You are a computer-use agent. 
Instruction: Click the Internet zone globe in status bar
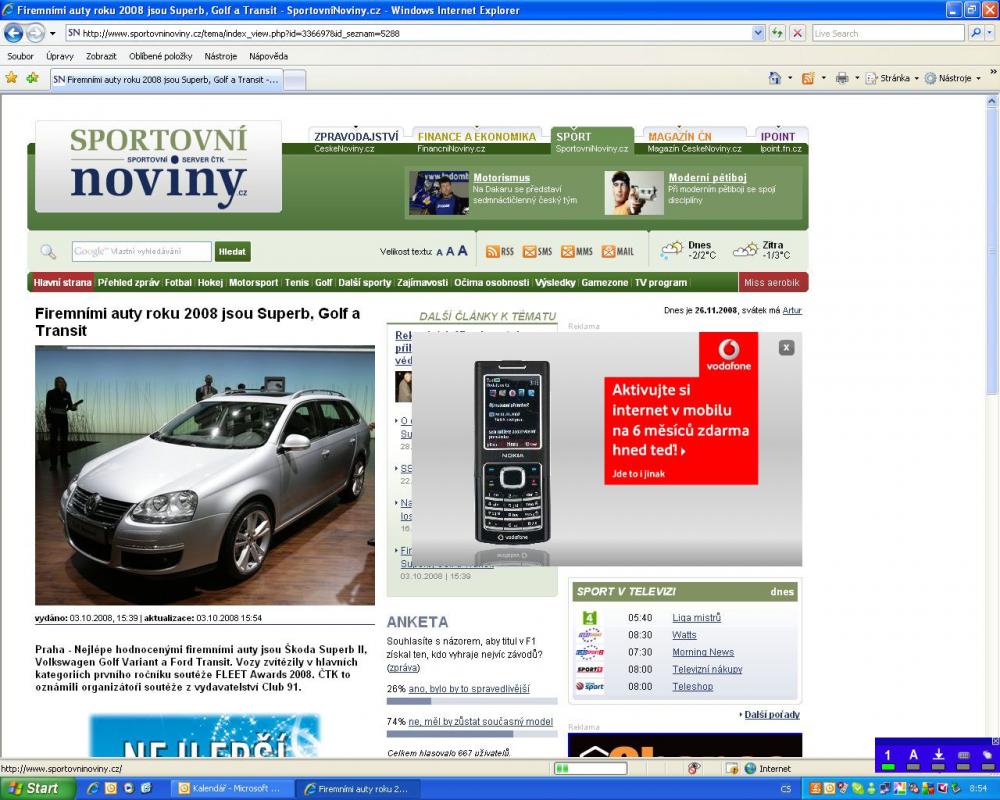coord(751,769)
